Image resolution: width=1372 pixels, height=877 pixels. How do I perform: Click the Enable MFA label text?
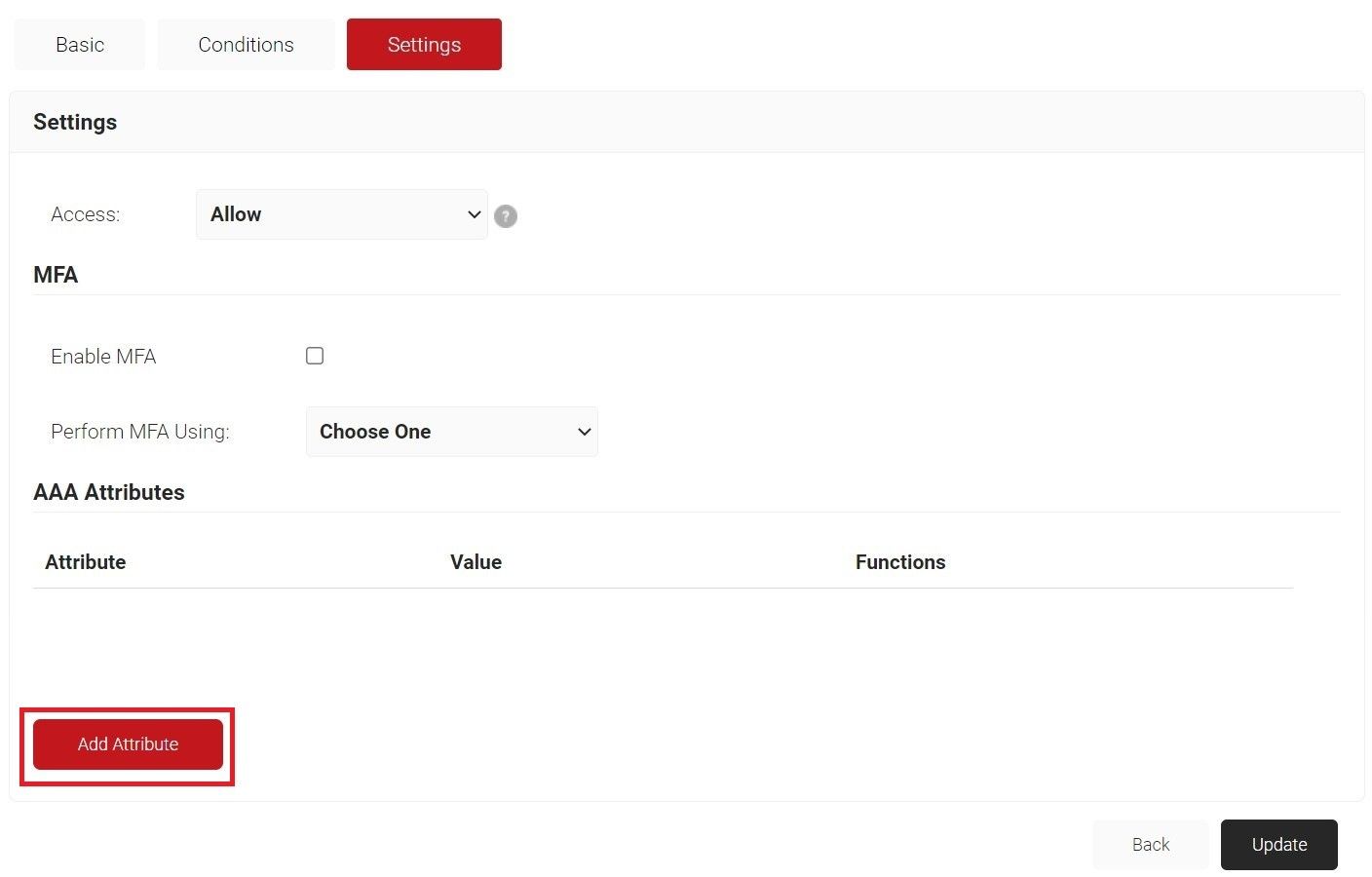pyautogui.click(x=103, y=357)
